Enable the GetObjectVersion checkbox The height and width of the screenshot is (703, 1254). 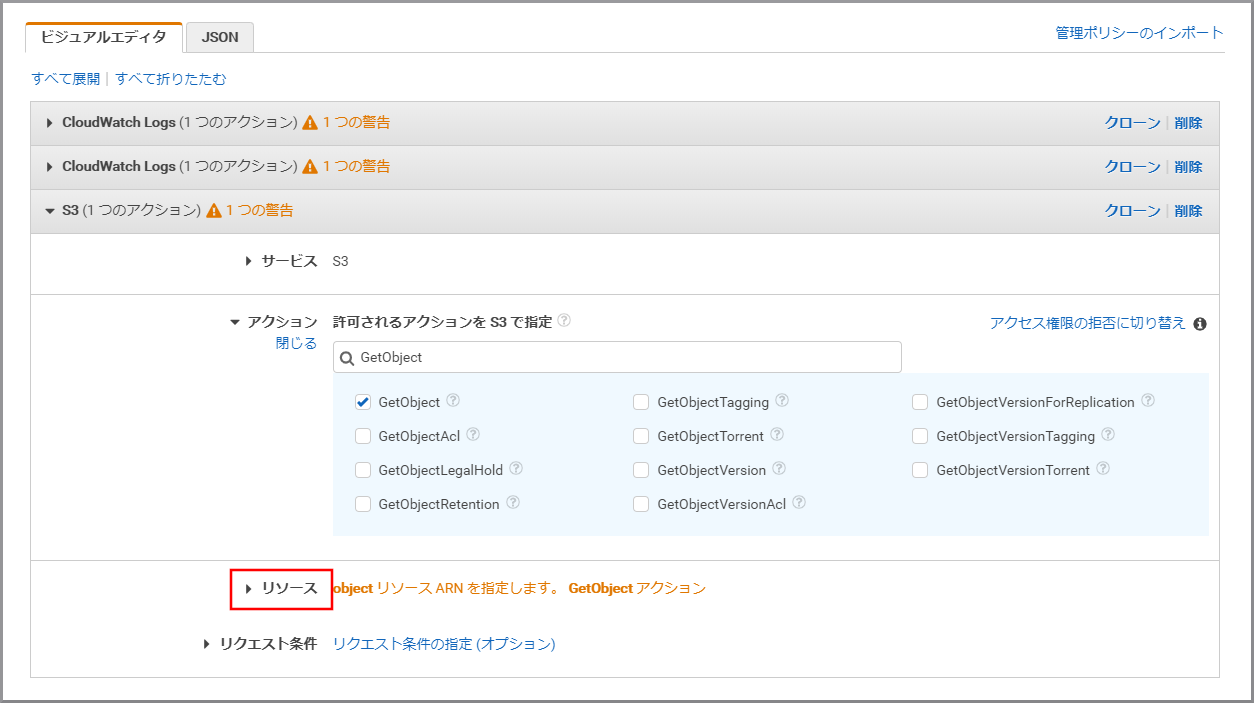[x=641, y=470]
